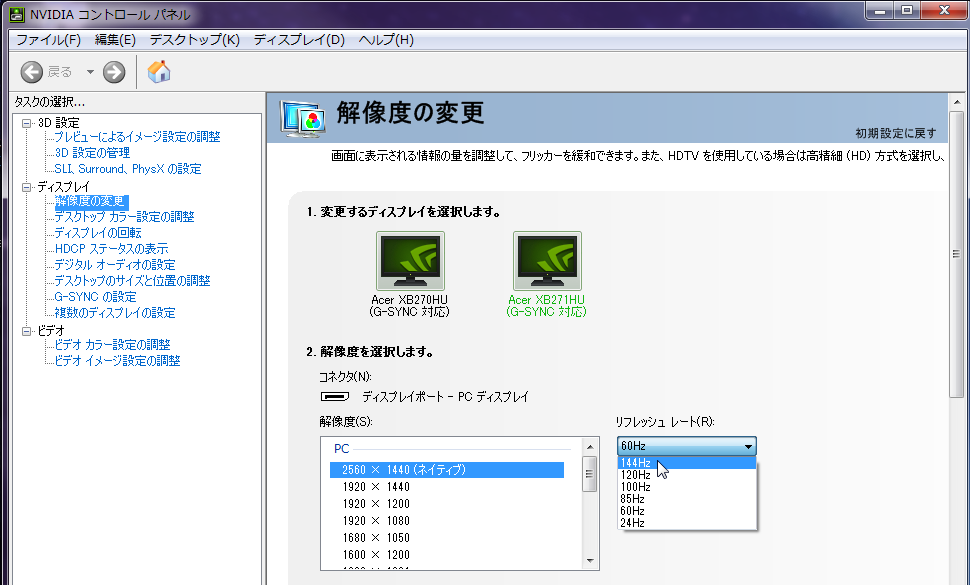Open the ファイル(F) menu
The image size is (970, 585).
[x=48, y=40]
